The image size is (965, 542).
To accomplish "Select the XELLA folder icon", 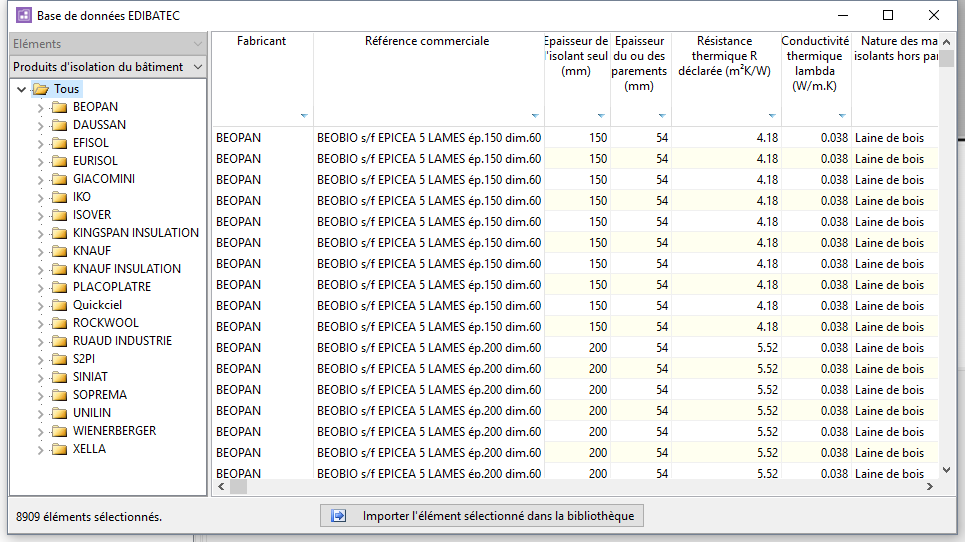I will (x=60, y=449).
